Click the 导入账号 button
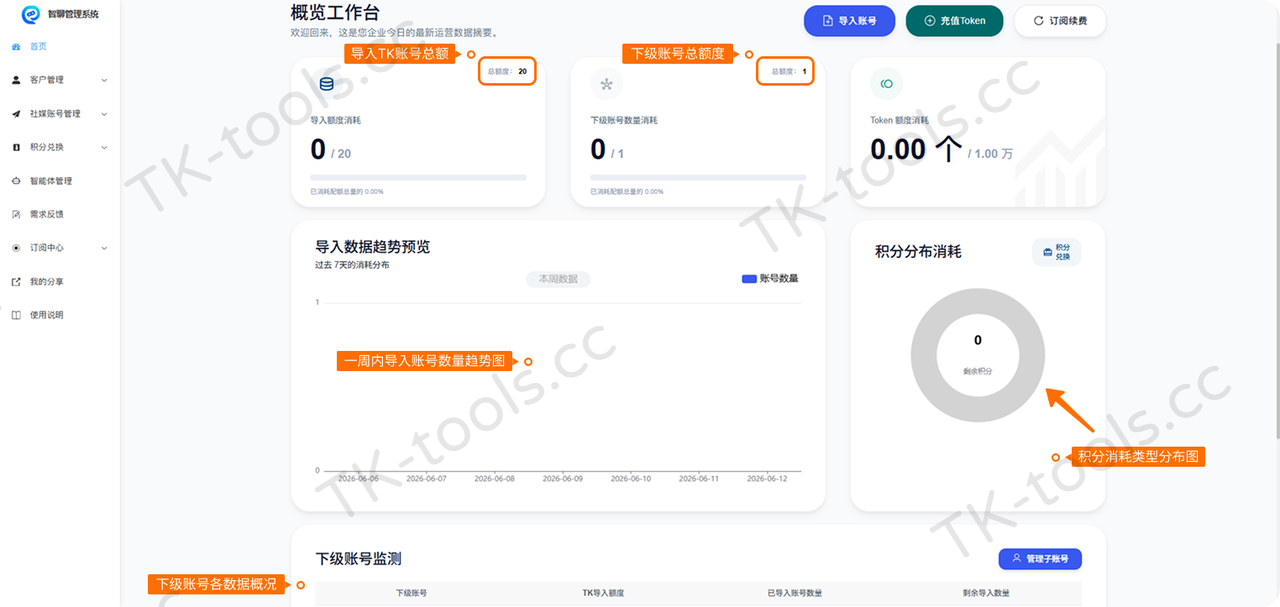 [x=850, y=21]
